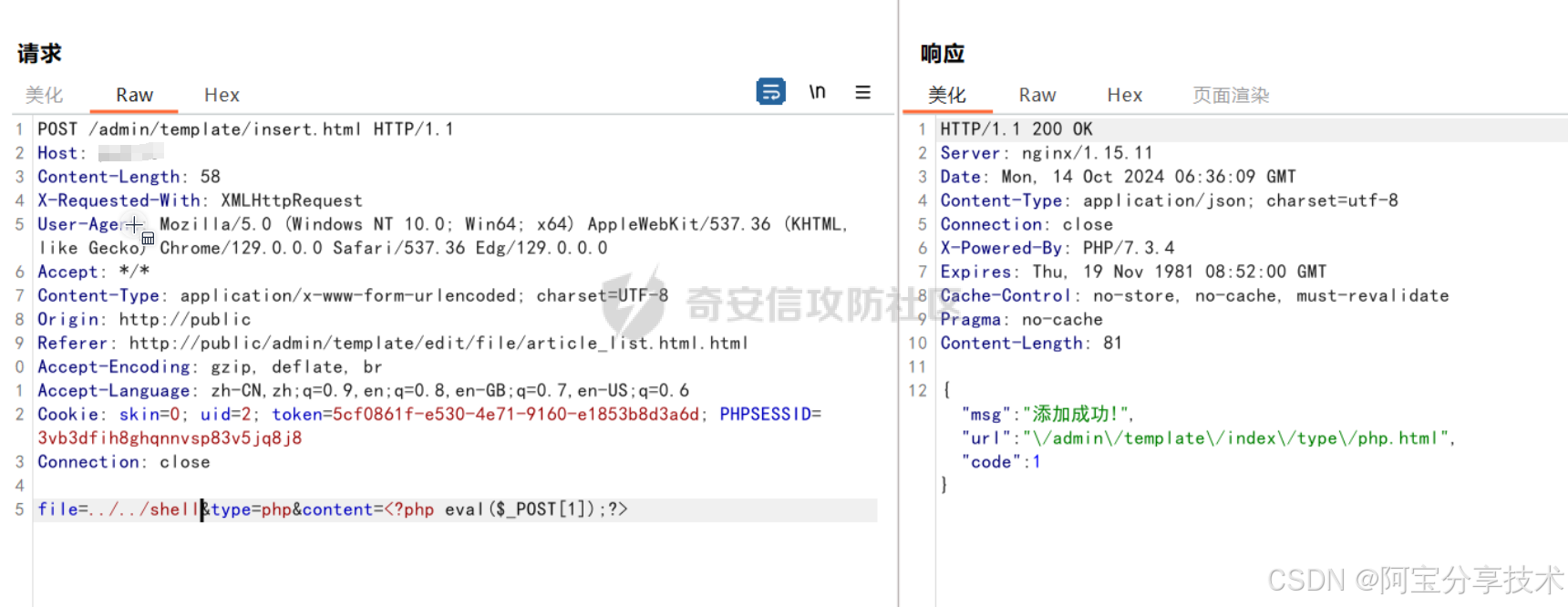Toggle word wrap icon in request panel
The height and width of the screenshot is (607, 1568).
pos(770,92)
